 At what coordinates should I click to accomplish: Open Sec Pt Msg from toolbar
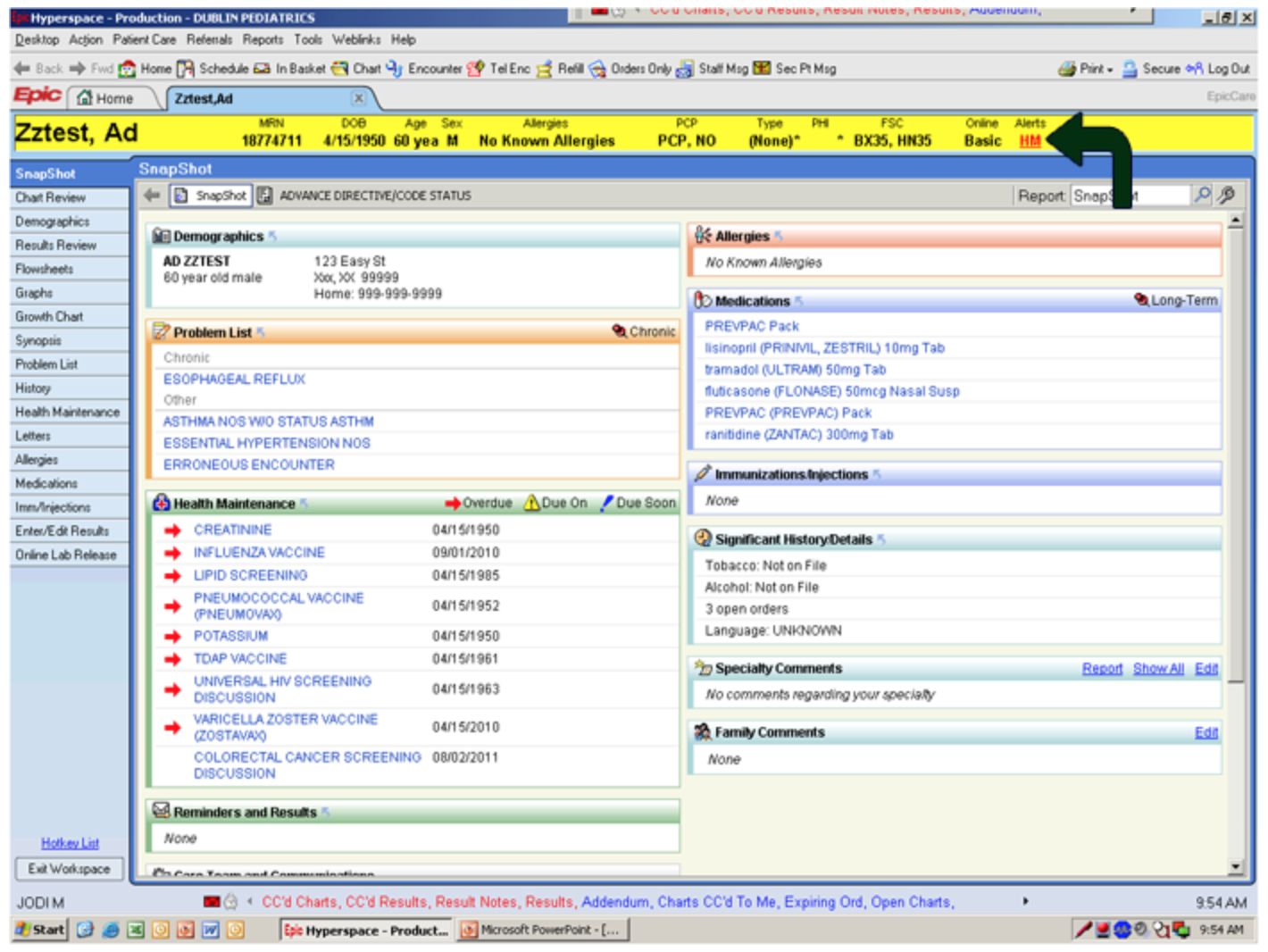pyautogui.click(x=795, y=69)
